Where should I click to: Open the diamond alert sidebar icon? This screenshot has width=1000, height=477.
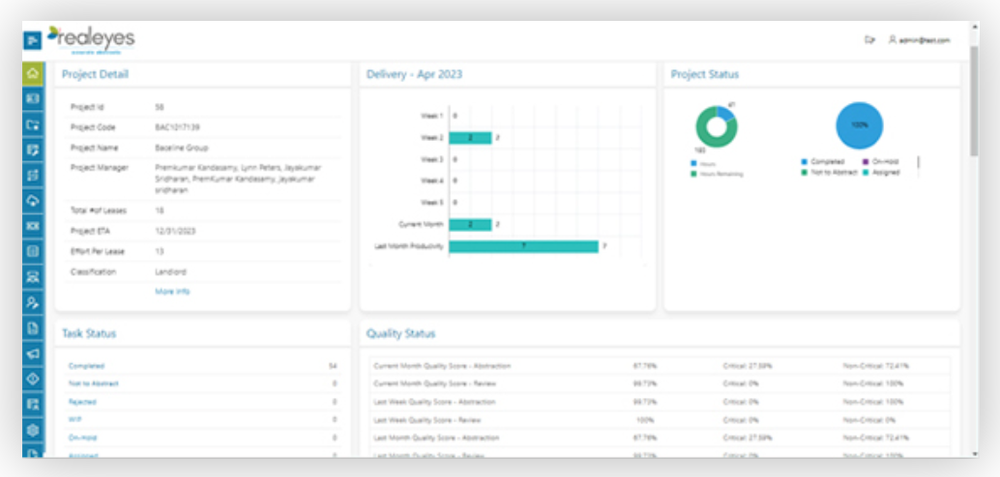coord(33,379)
